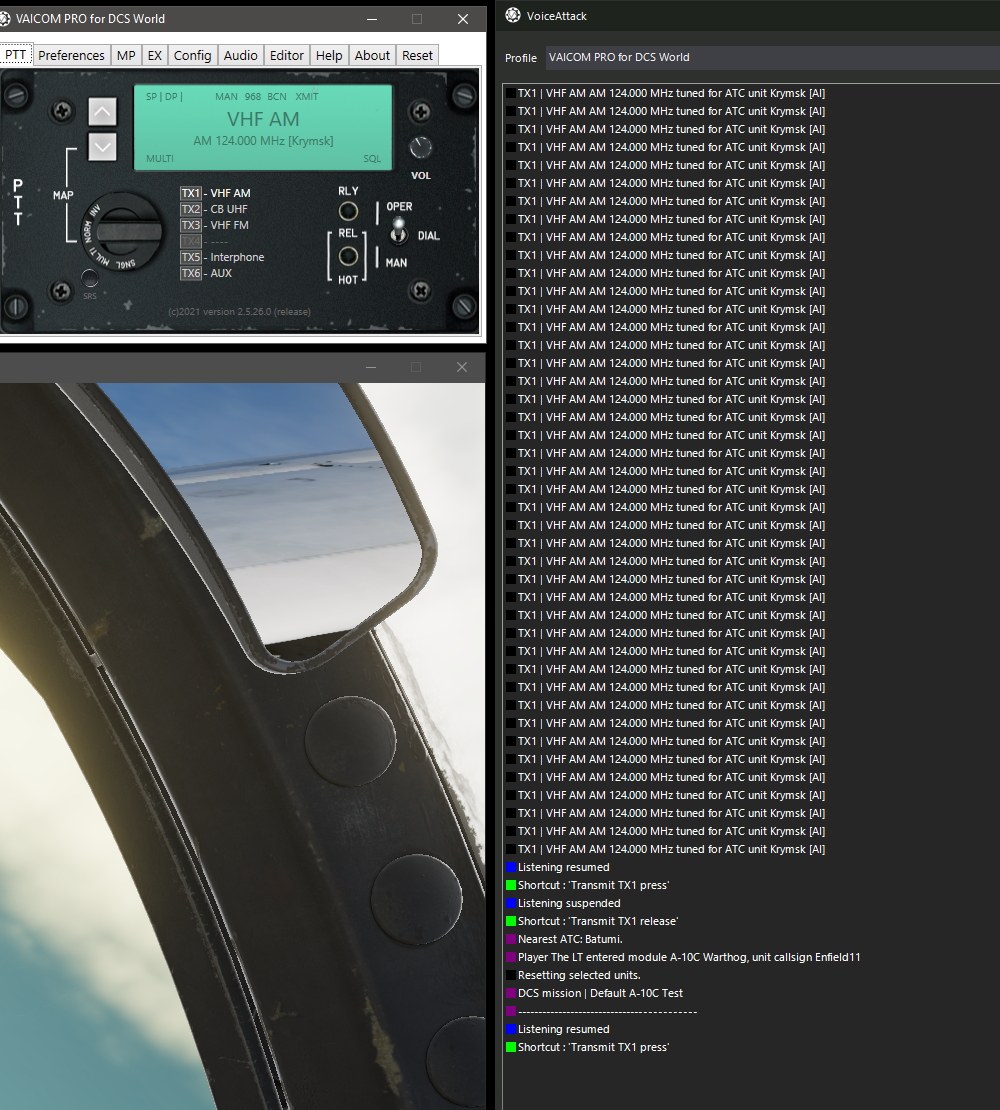Select the TX5 Interphone channel
The height and width of the screenshot is (1110, 1000).
coord(222,257)
